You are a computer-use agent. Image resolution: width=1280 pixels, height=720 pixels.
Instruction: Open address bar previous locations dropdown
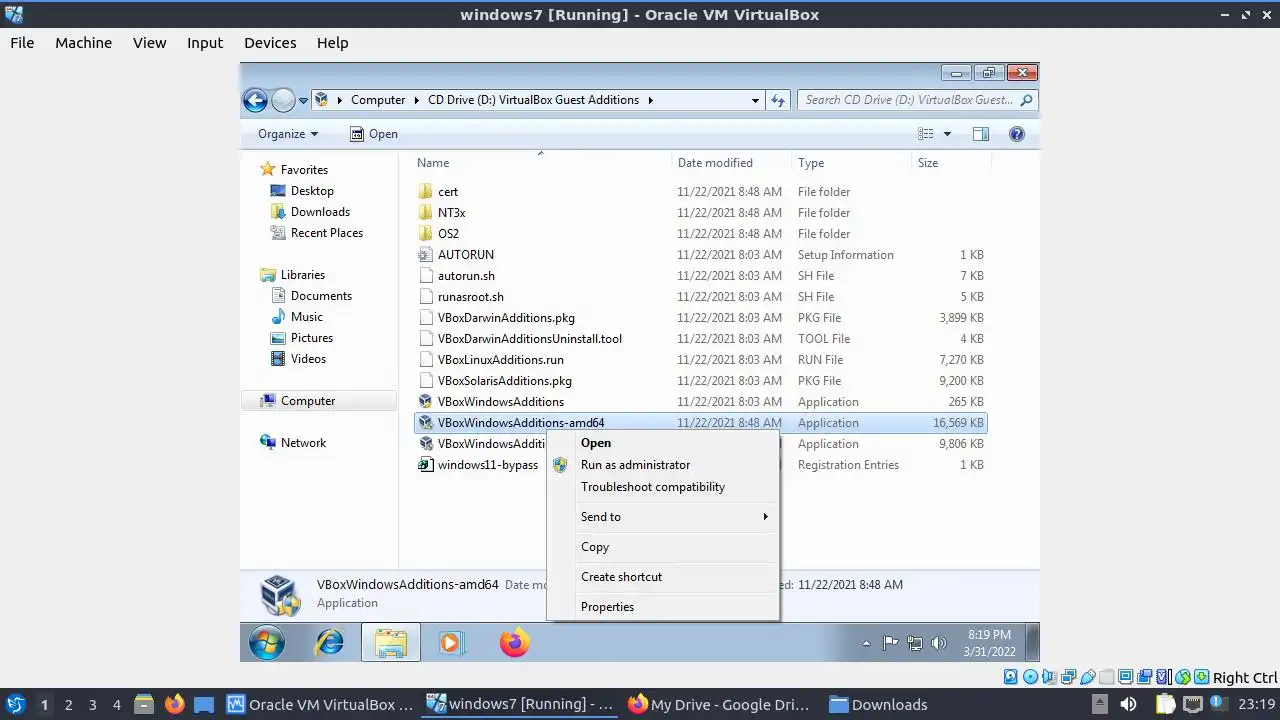[755, 100]
